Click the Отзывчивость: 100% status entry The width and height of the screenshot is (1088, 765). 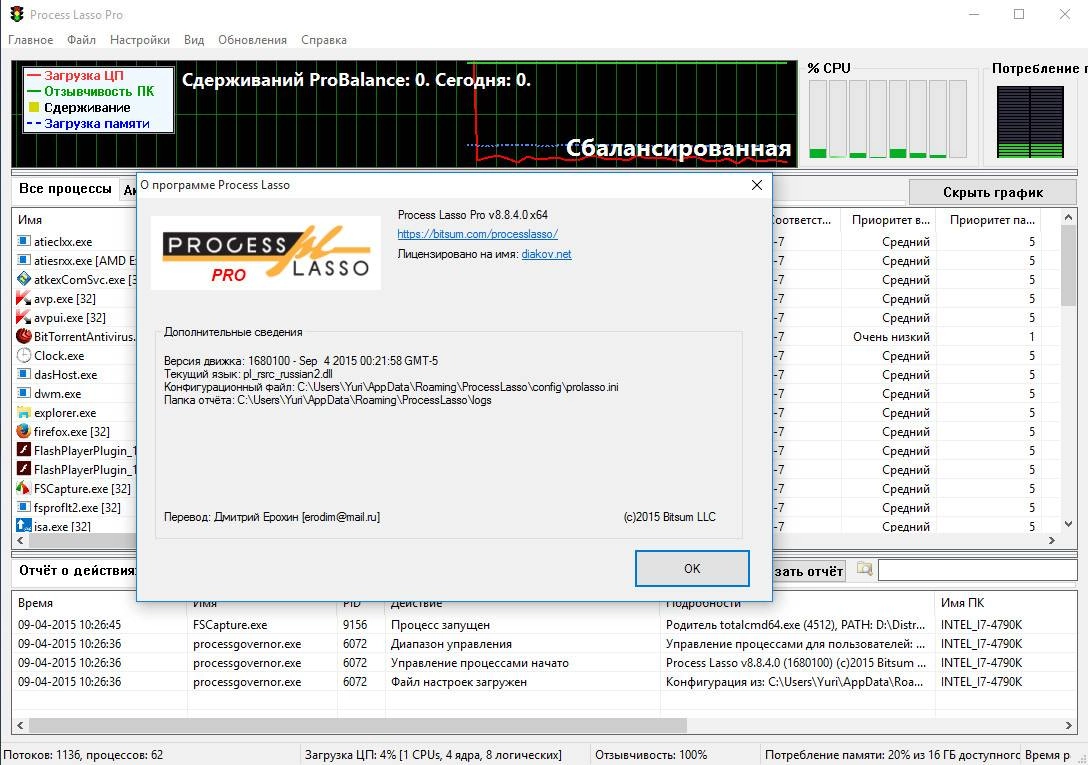pyautogui.click(x=651, y=755)
